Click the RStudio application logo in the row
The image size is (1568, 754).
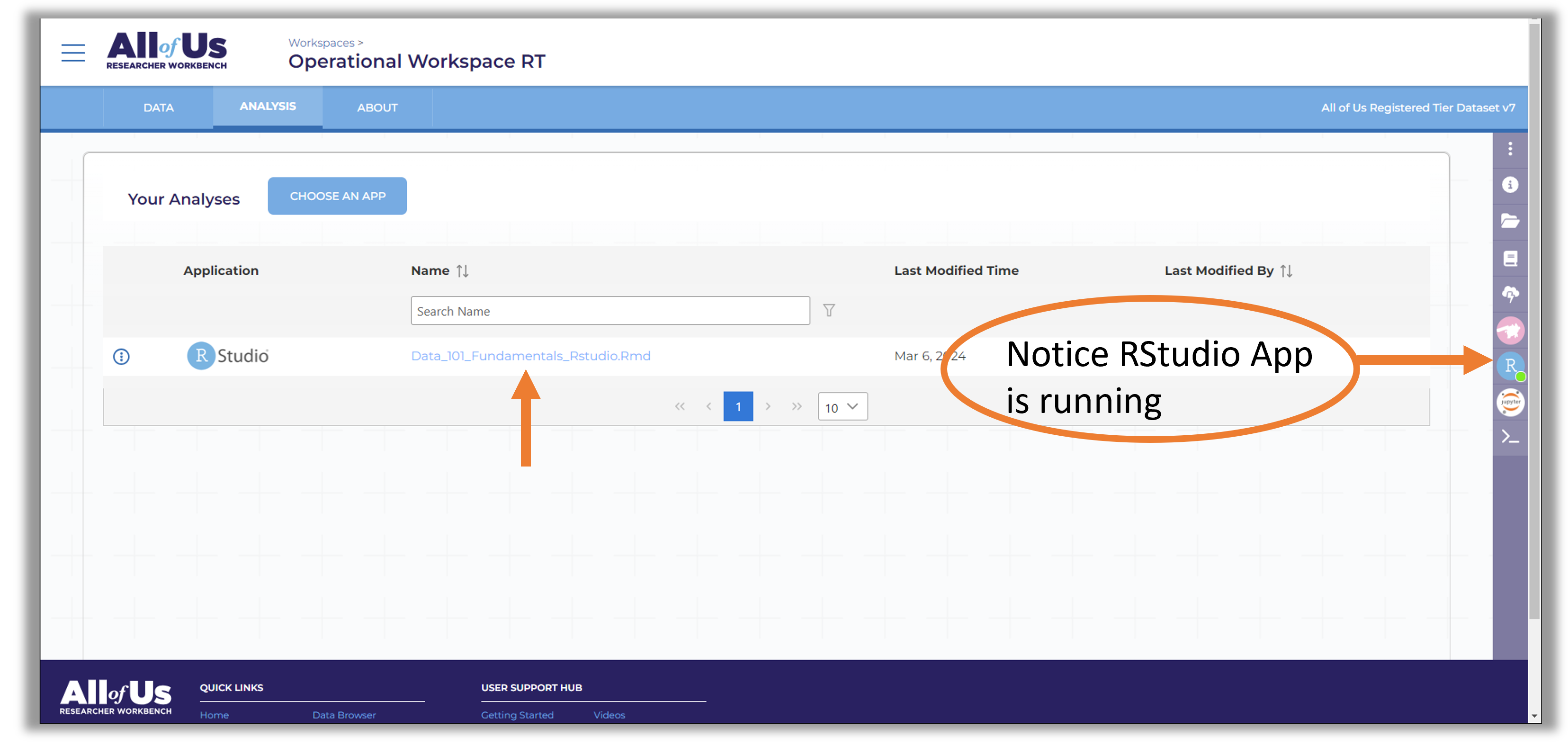pyautogui.click(x=228, y=355)
